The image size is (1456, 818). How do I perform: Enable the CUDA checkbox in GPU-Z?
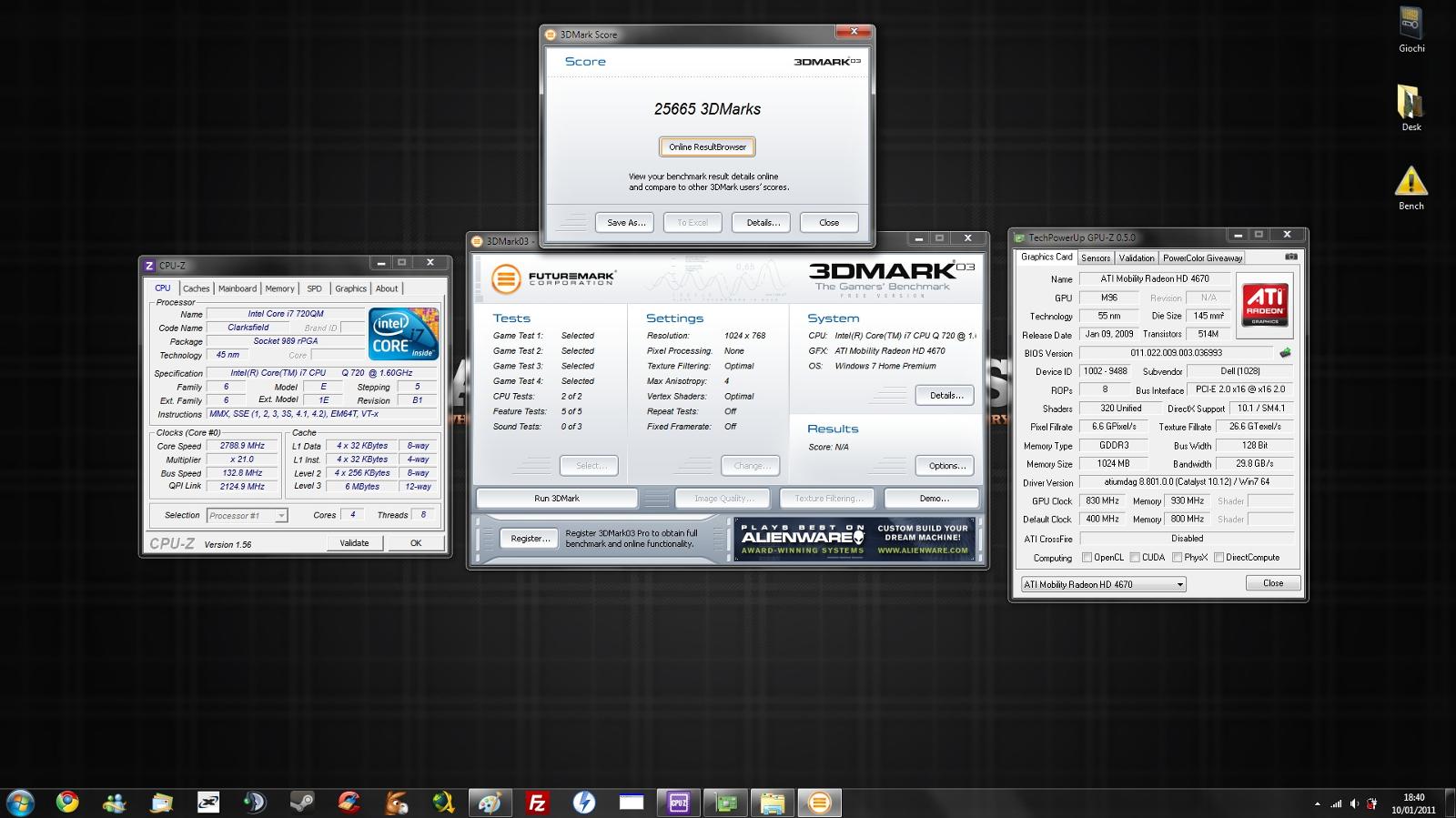coord(1134,557)
